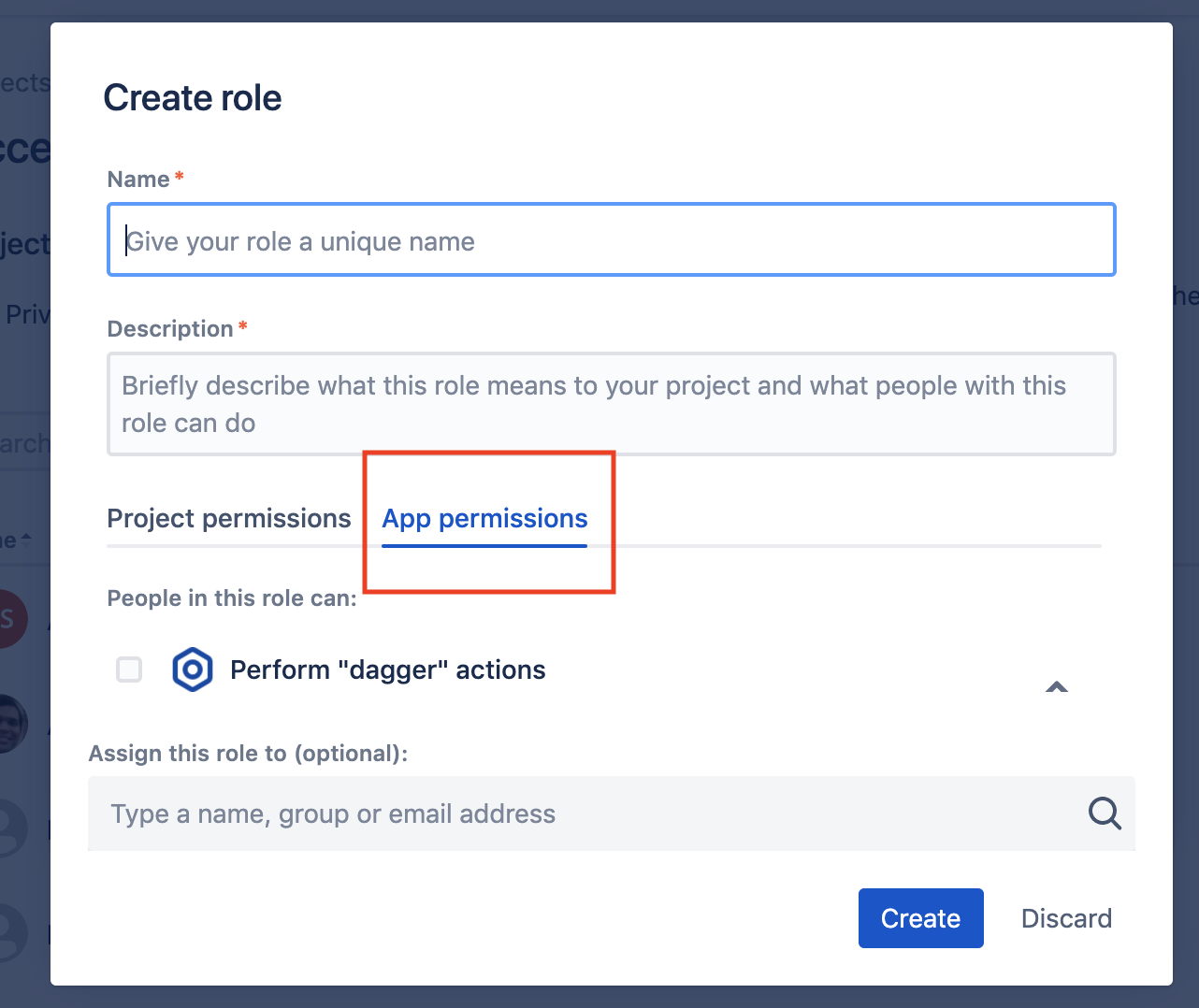Click the Perform "dagger" actions label

point(388,670)
